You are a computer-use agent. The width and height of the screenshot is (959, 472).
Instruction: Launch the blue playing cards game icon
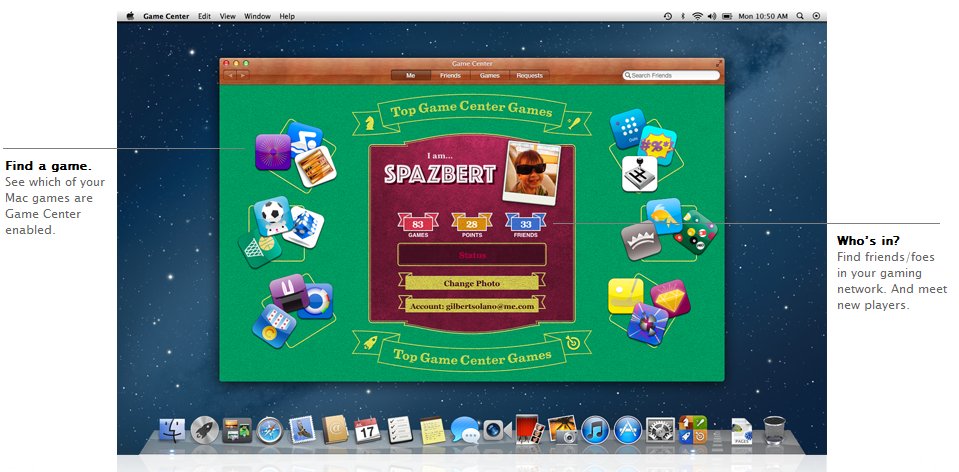pyautogui.click(x=274, y=326)
